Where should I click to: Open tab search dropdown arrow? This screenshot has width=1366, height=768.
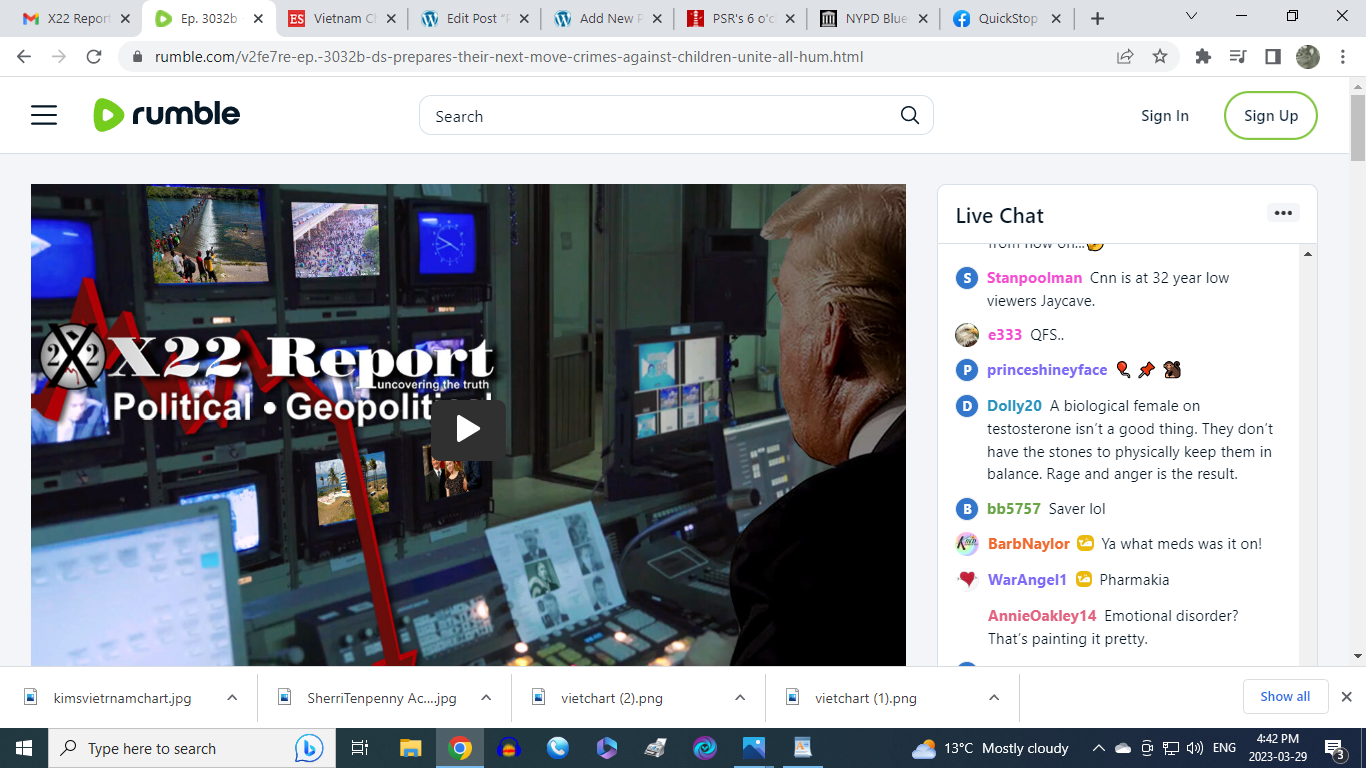pos(1191,17)
